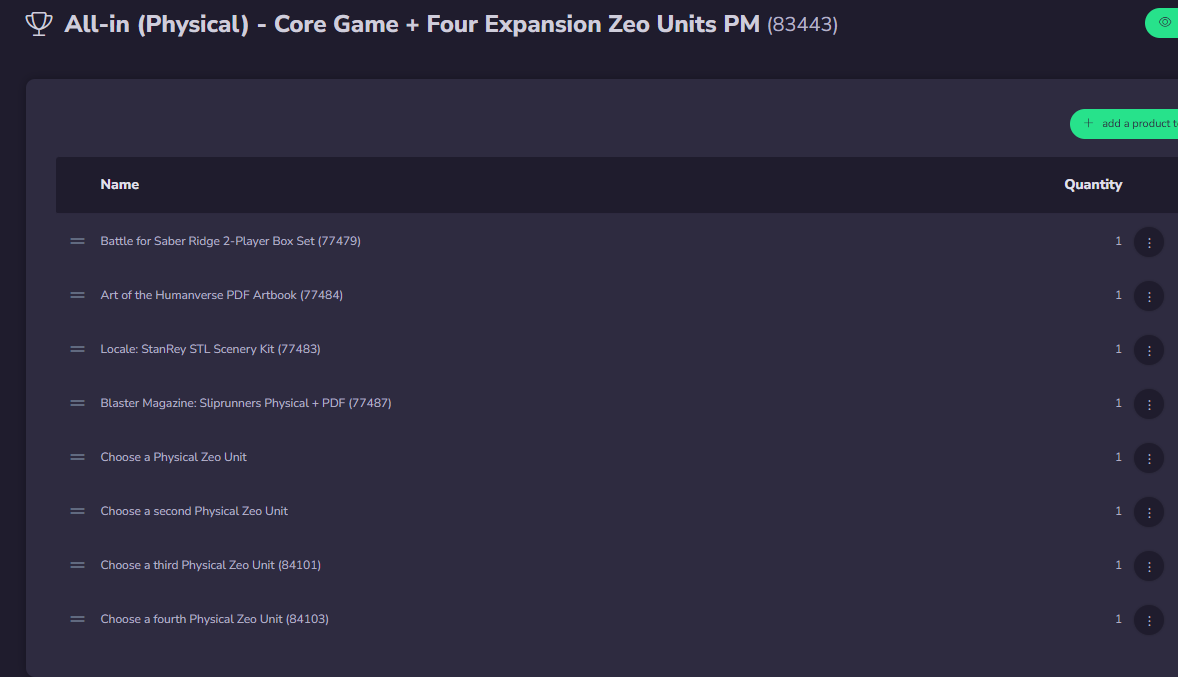Click the Name column header
The height and width of the screenshot is (677, 1178).
[120, 185]
